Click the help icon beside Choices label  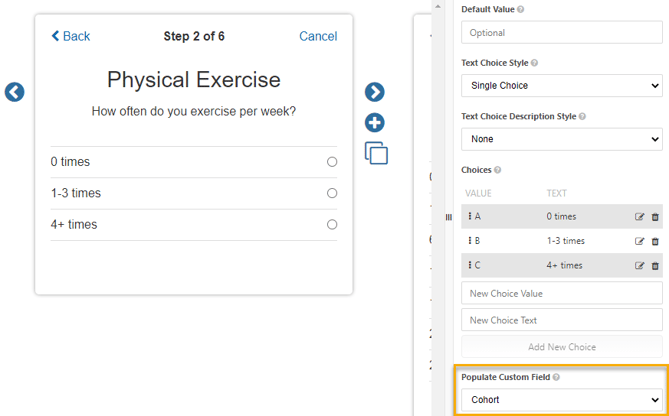pos(498,170)
